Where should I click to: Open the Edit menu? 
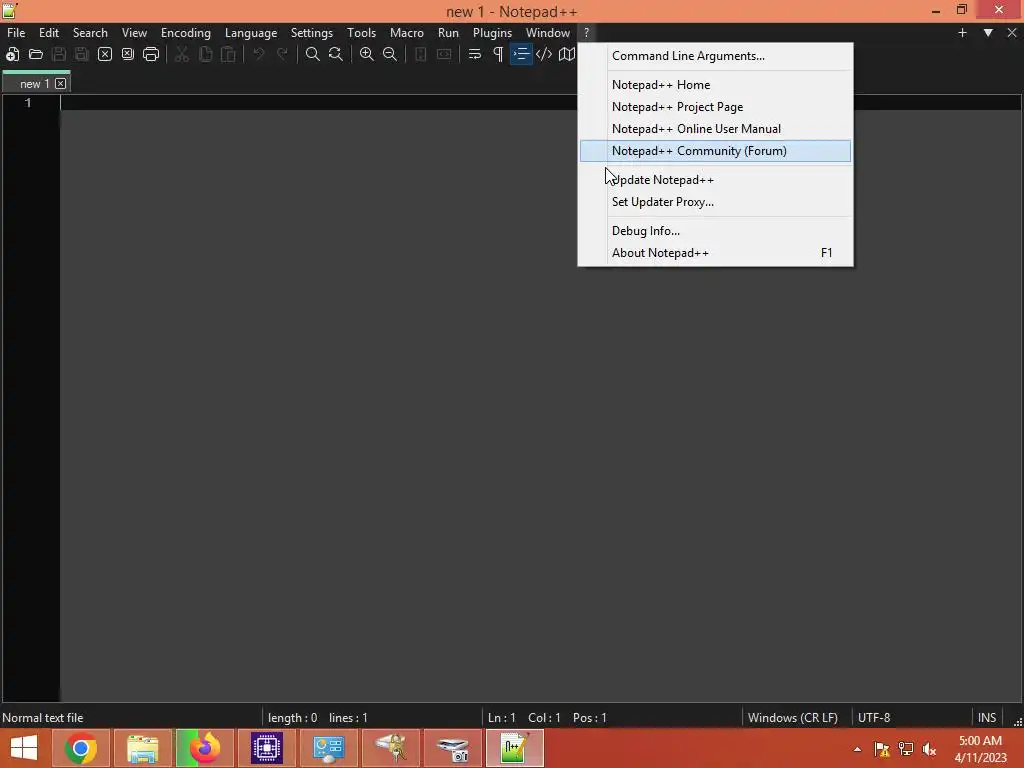click(x=48, y=33)
